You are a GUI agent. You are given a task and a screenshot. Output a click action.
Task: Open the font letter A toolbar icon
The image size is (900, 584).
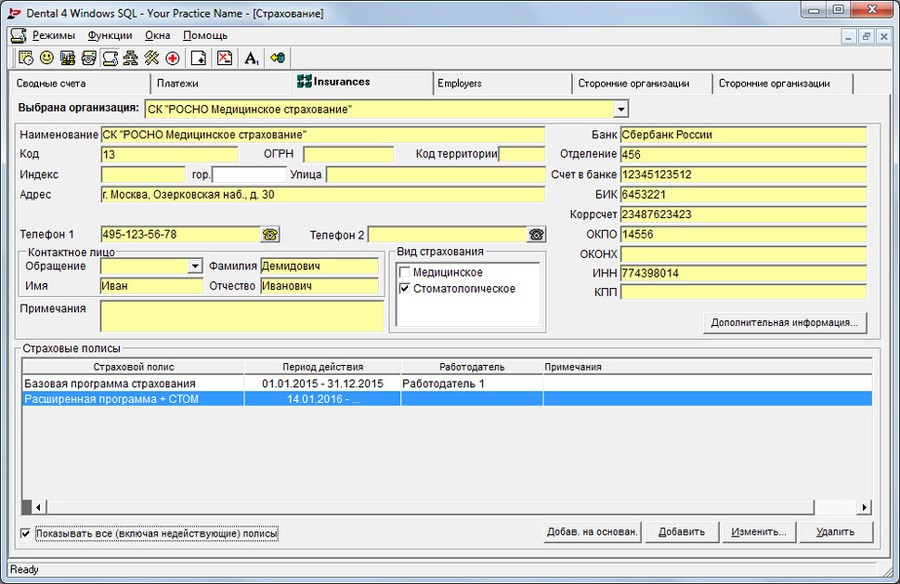(x=251, y=58)
